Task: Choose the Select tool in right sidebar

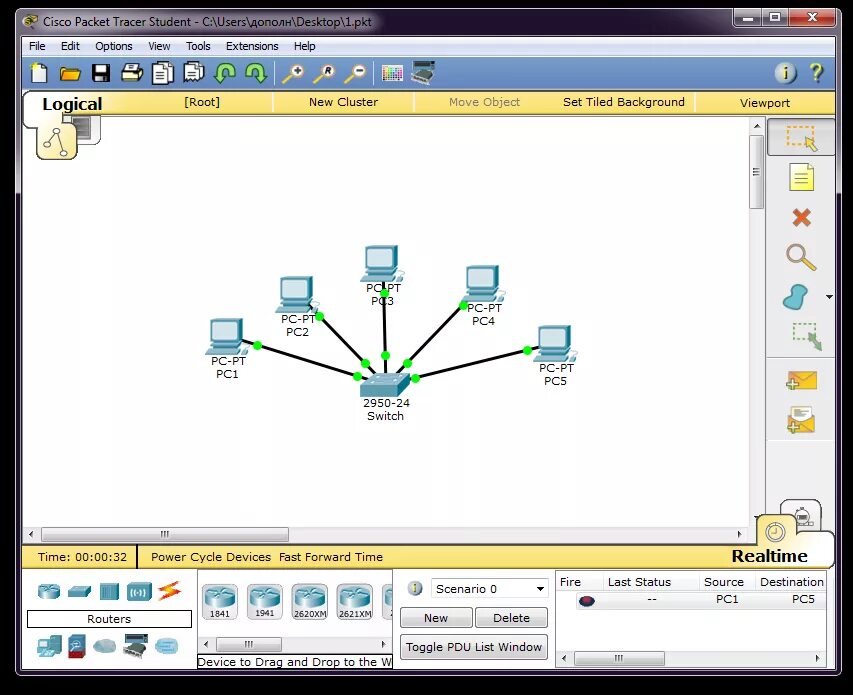Action: [x=801, y=138]
